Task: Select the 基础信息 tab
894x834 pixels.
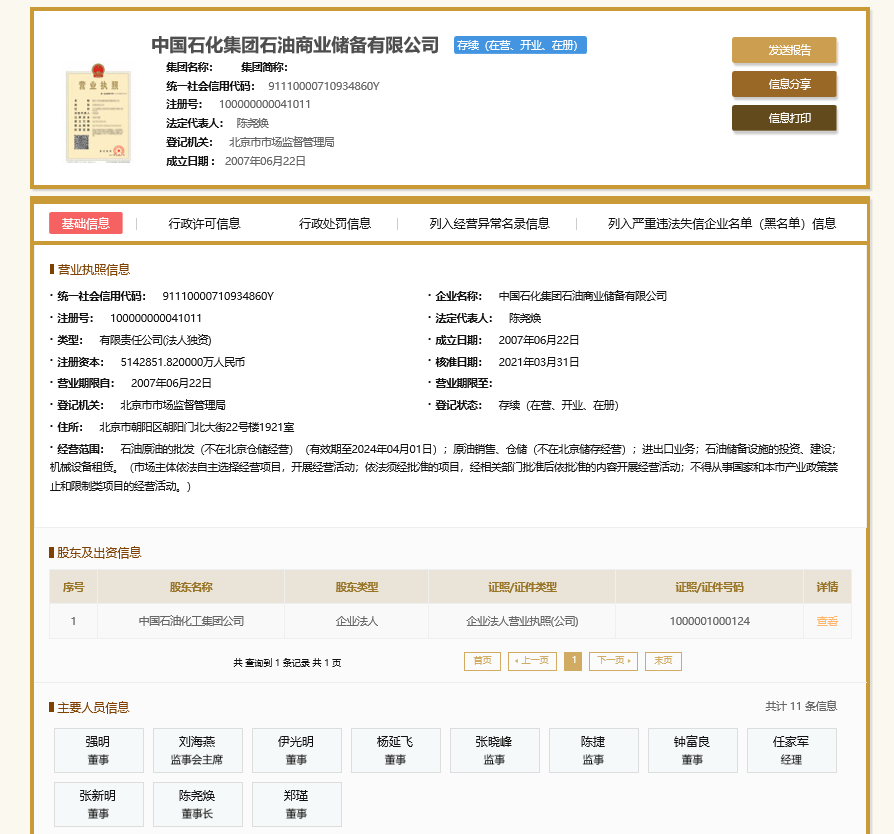Action: (x=86, y=223)
